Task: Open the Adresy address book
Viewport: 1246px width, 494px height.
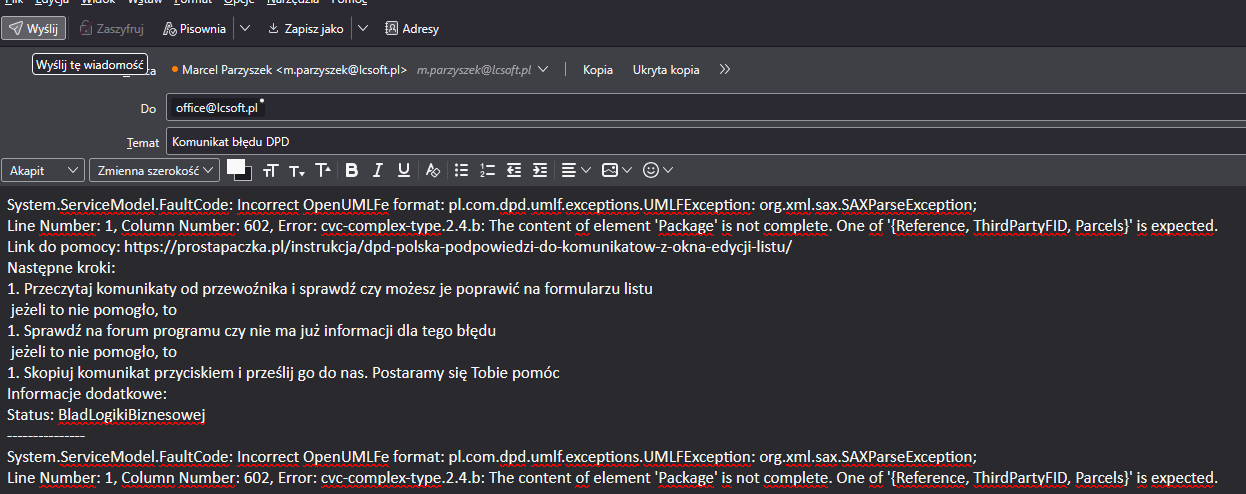Action: (x=412, y=29)
